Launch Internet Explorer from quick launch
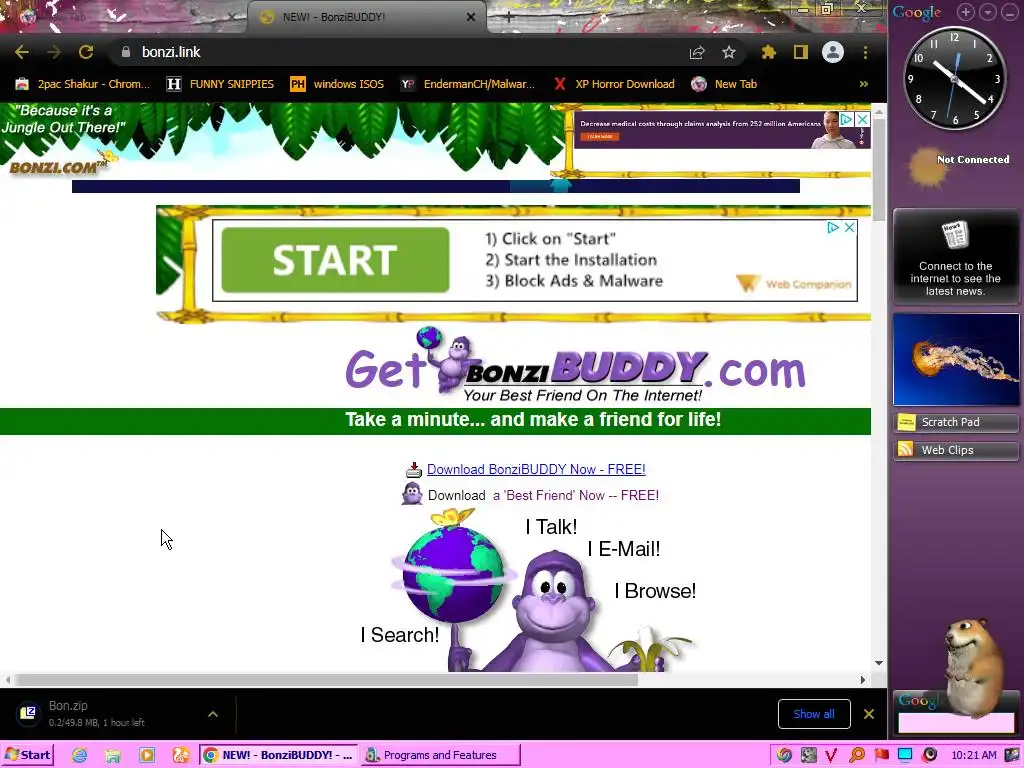The height and width of the screenshot is (768, 1024). tap(79, 755)
